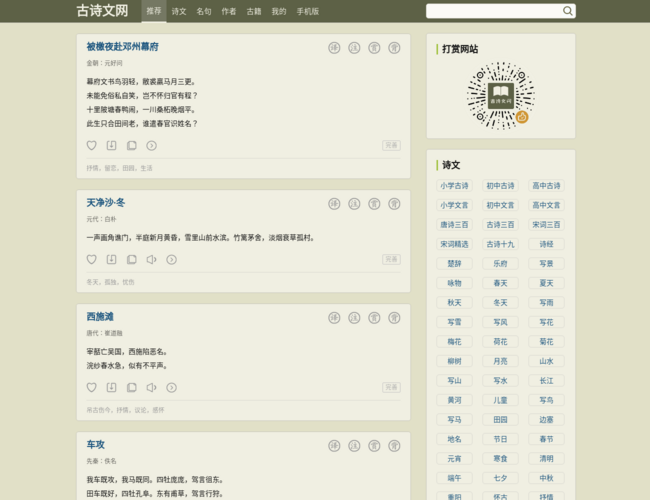Show annotations (注) for 西施滩
This screenshot has height=500, width=650.
click(x=354, y=318)
